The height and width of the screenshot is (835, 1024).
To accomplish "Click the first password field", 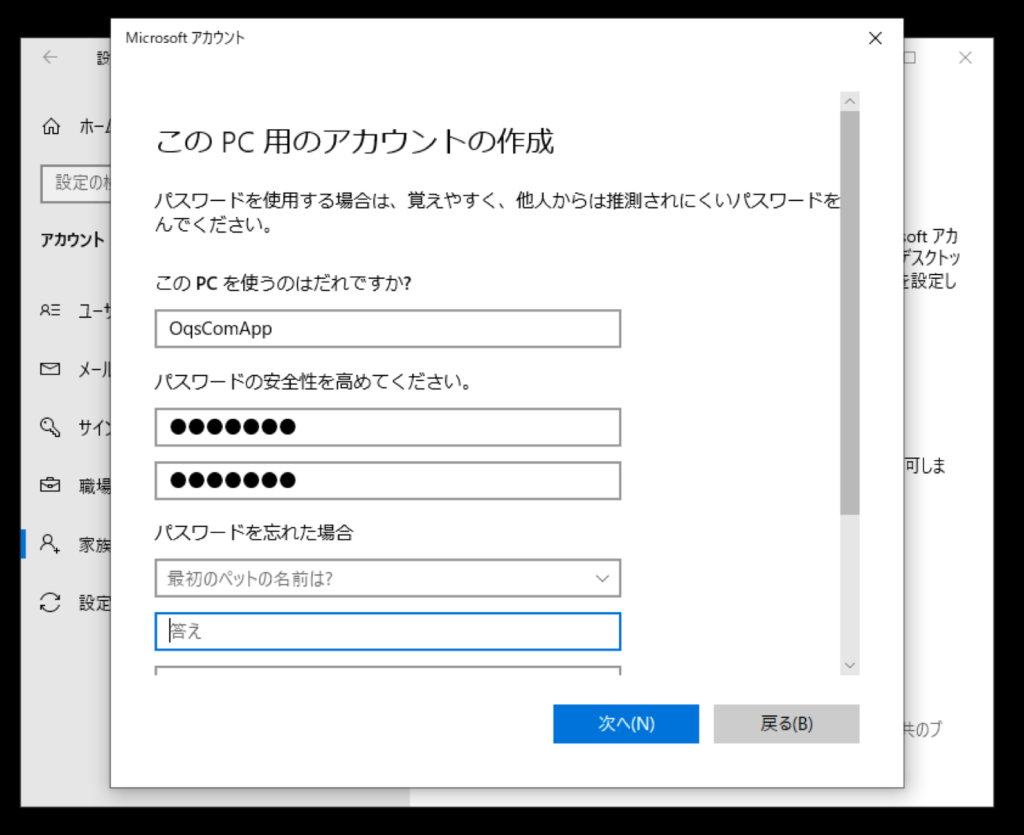I will point(387,427).
